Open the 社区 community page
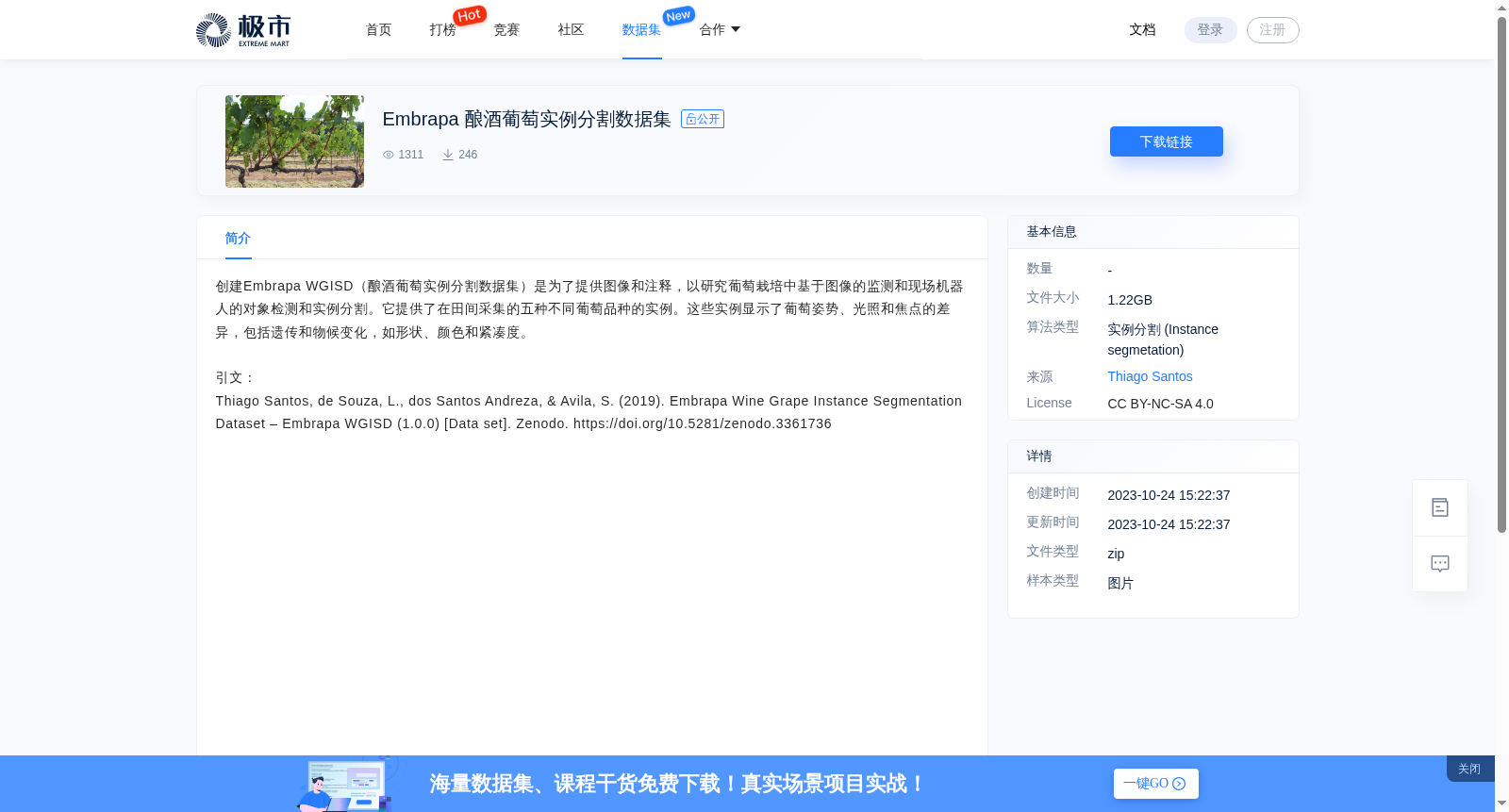1509x812 pixels. click(x=571, y=30)
